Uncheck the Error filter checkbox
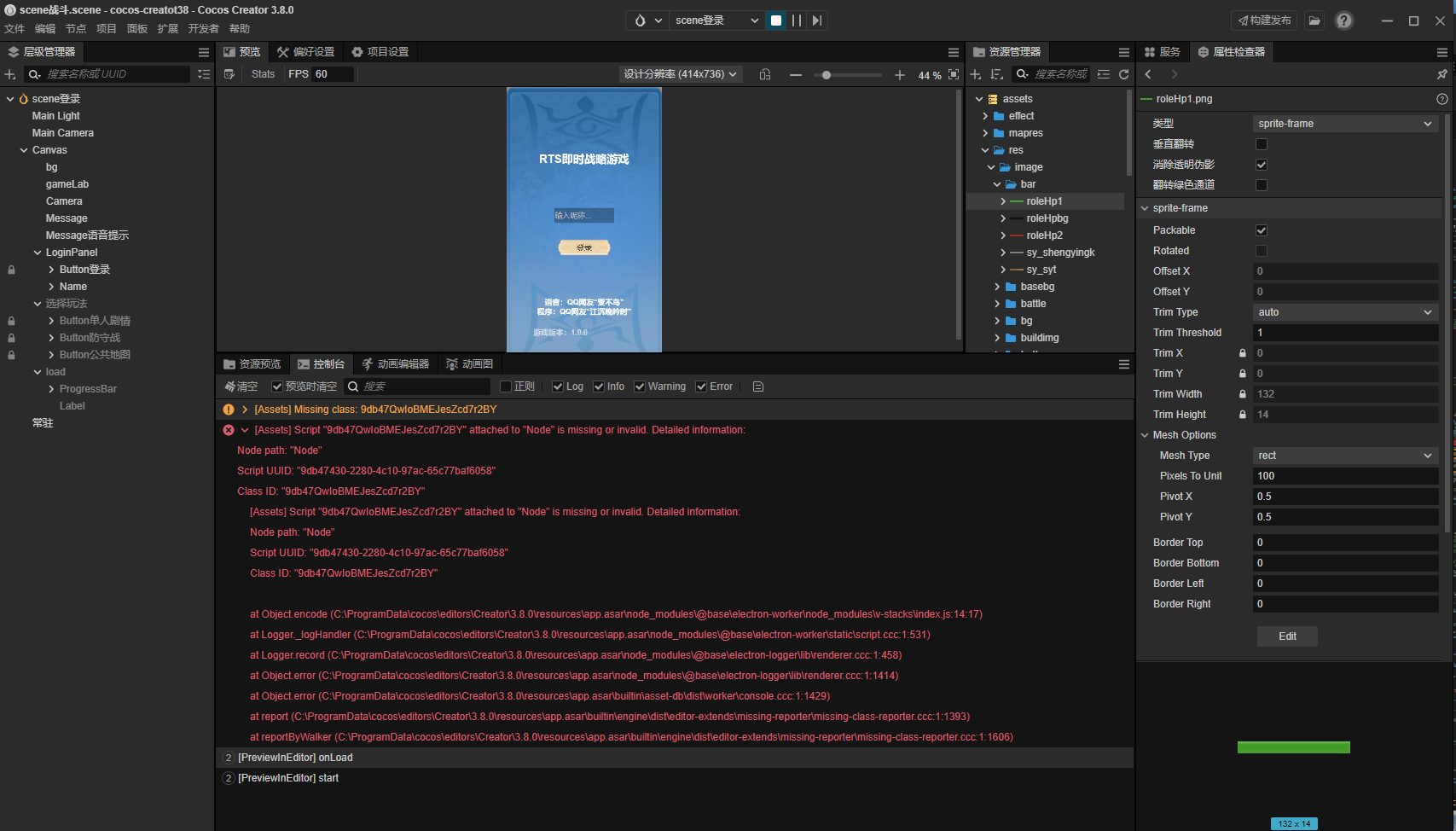Screen dimensions: 1456x831 pyautogui.click(x=701, y=386)
